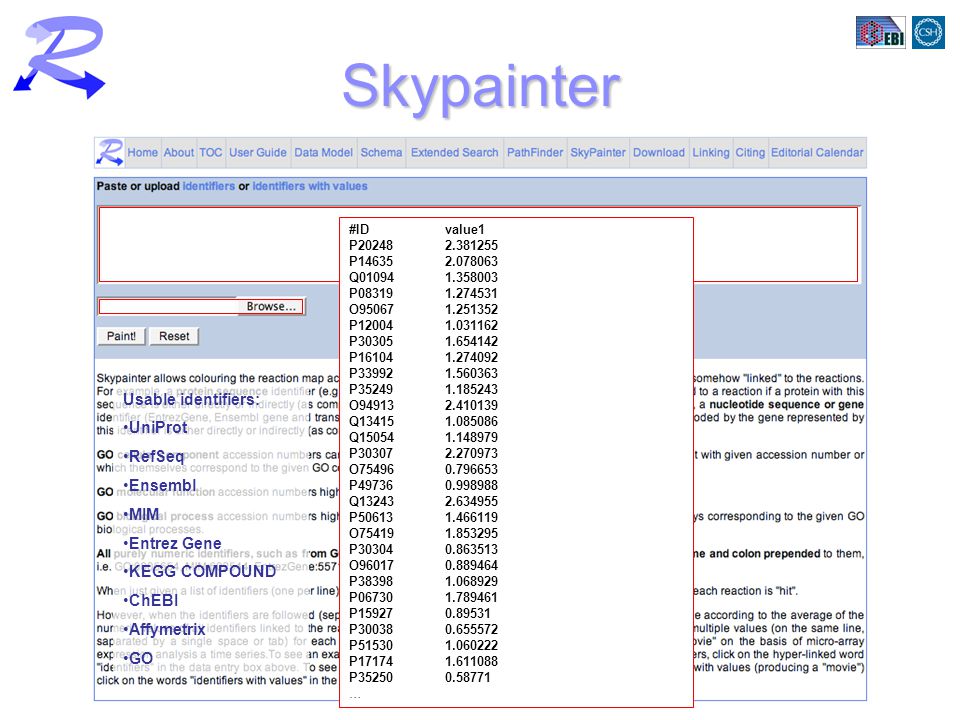Open the User Guide
960x720 pixels.
(x=257, y=152)
